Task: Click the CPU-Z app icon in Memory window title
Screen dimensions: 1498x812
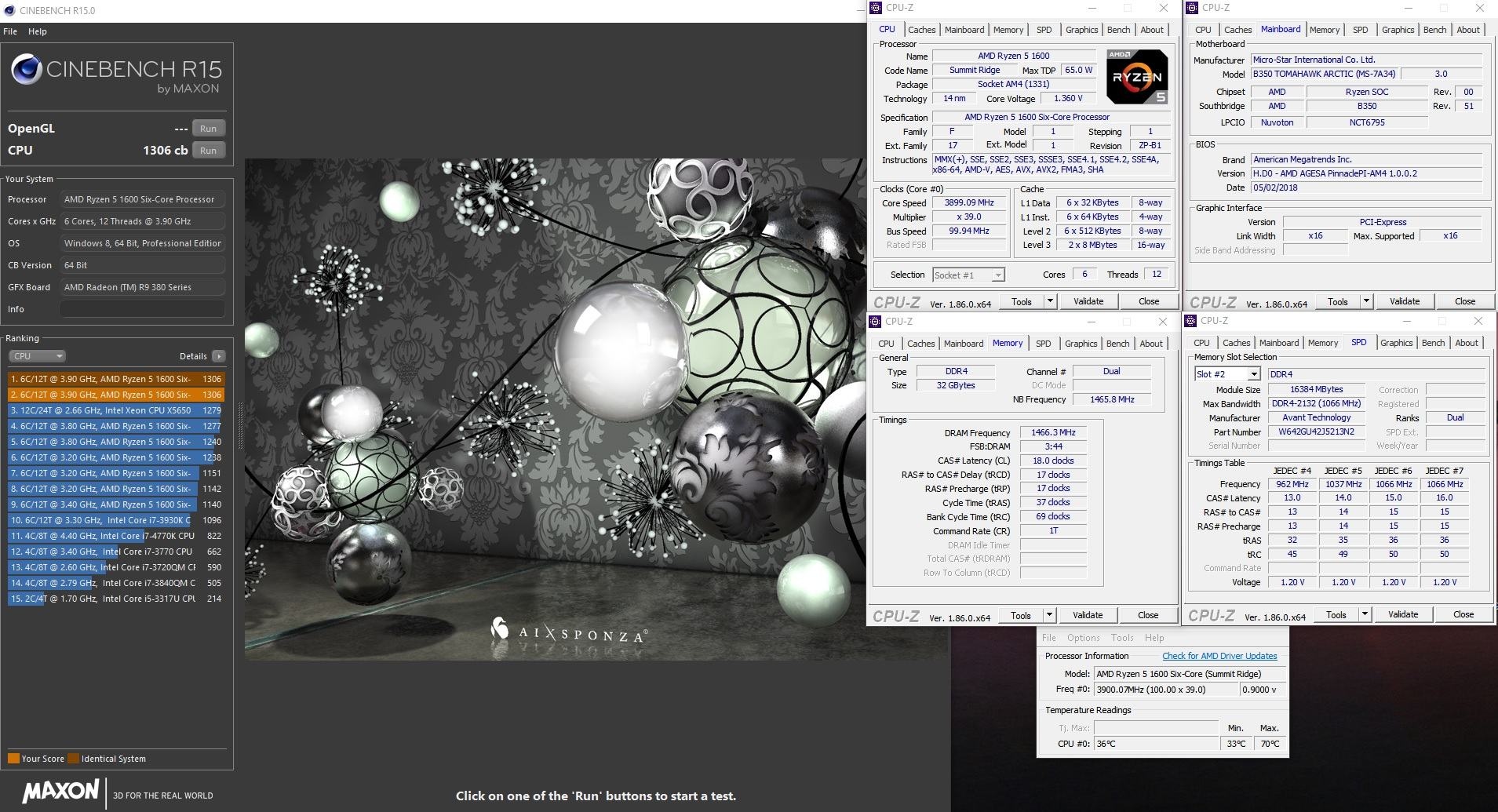Action: (876, 322)
